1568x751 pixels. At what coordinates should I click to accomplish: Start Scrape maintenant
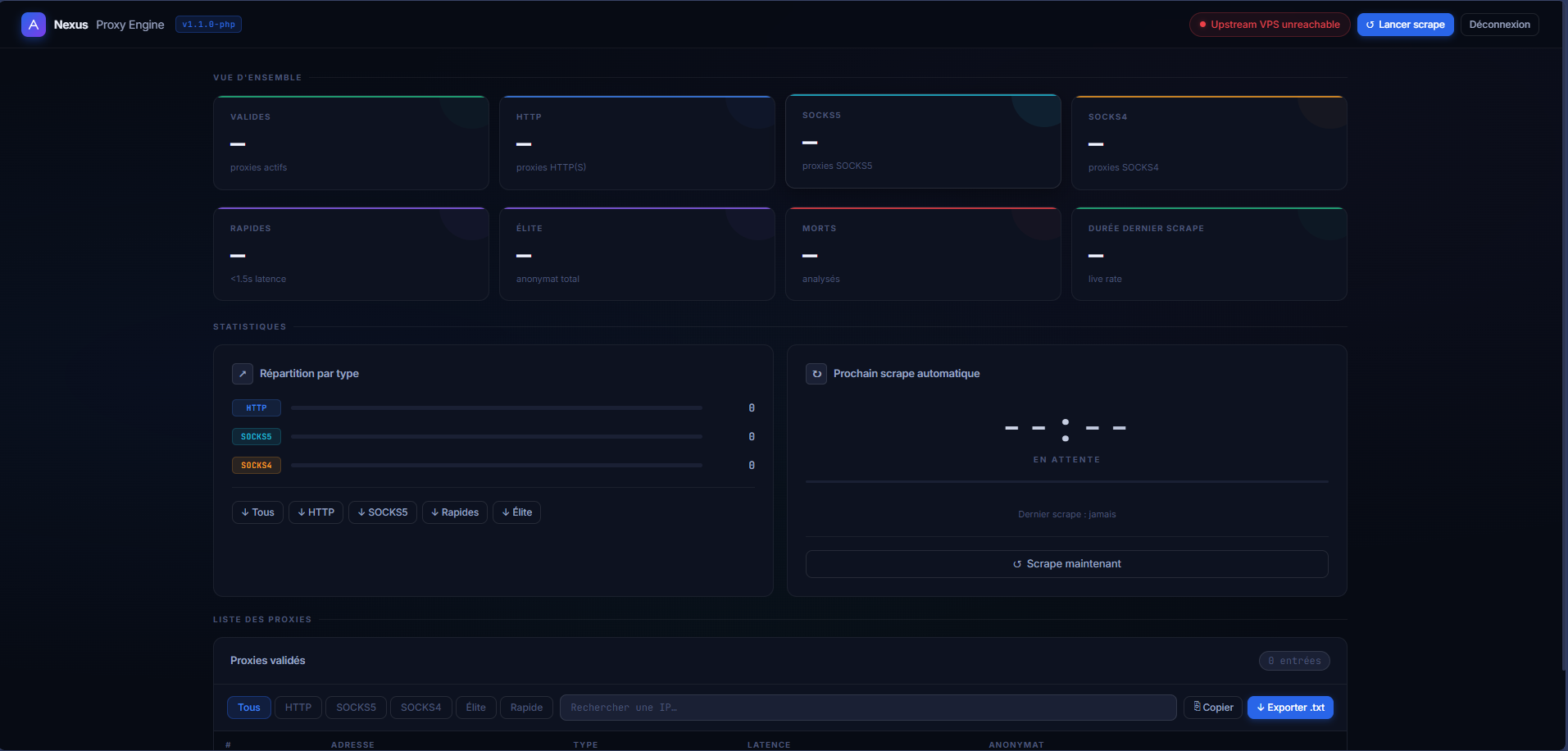[x=1067, y=564]
